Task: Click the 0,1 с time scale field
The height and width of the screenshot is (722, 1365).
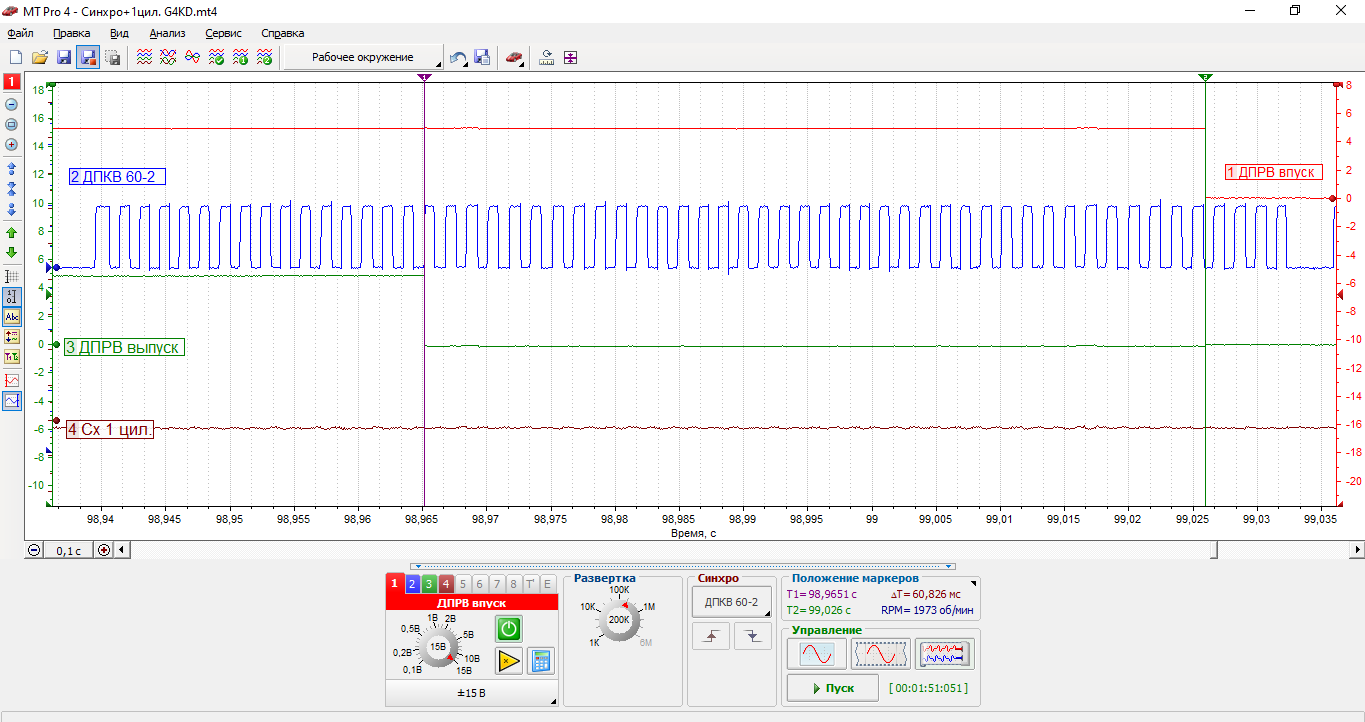Action: pos(68,550)
